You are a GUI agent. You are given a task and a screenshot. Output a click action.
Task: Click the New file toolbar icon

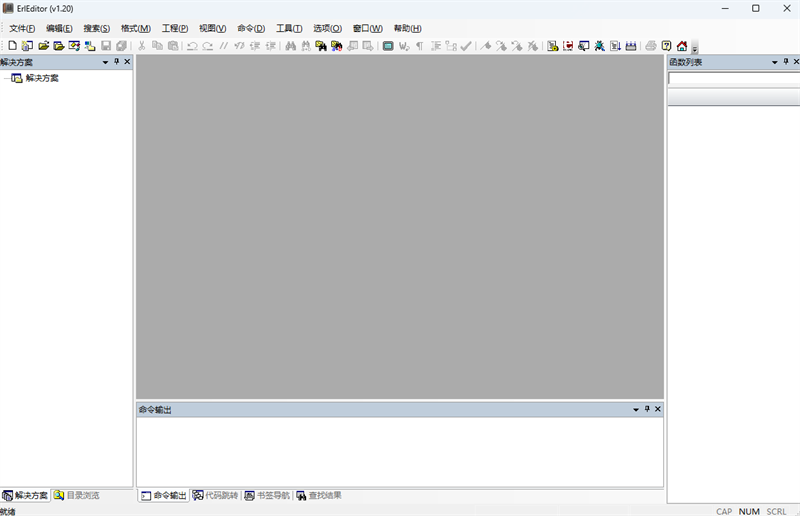click(12, 46)
